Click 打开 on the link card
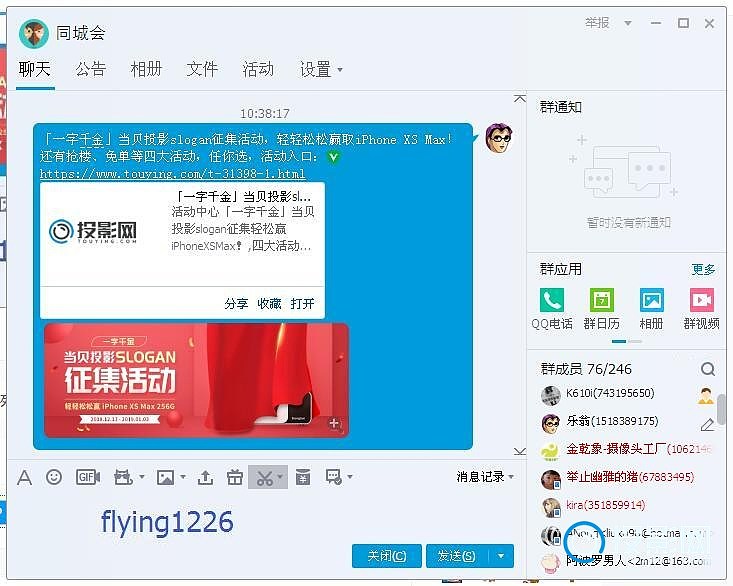The image size is (733, 586). point(302,304)
